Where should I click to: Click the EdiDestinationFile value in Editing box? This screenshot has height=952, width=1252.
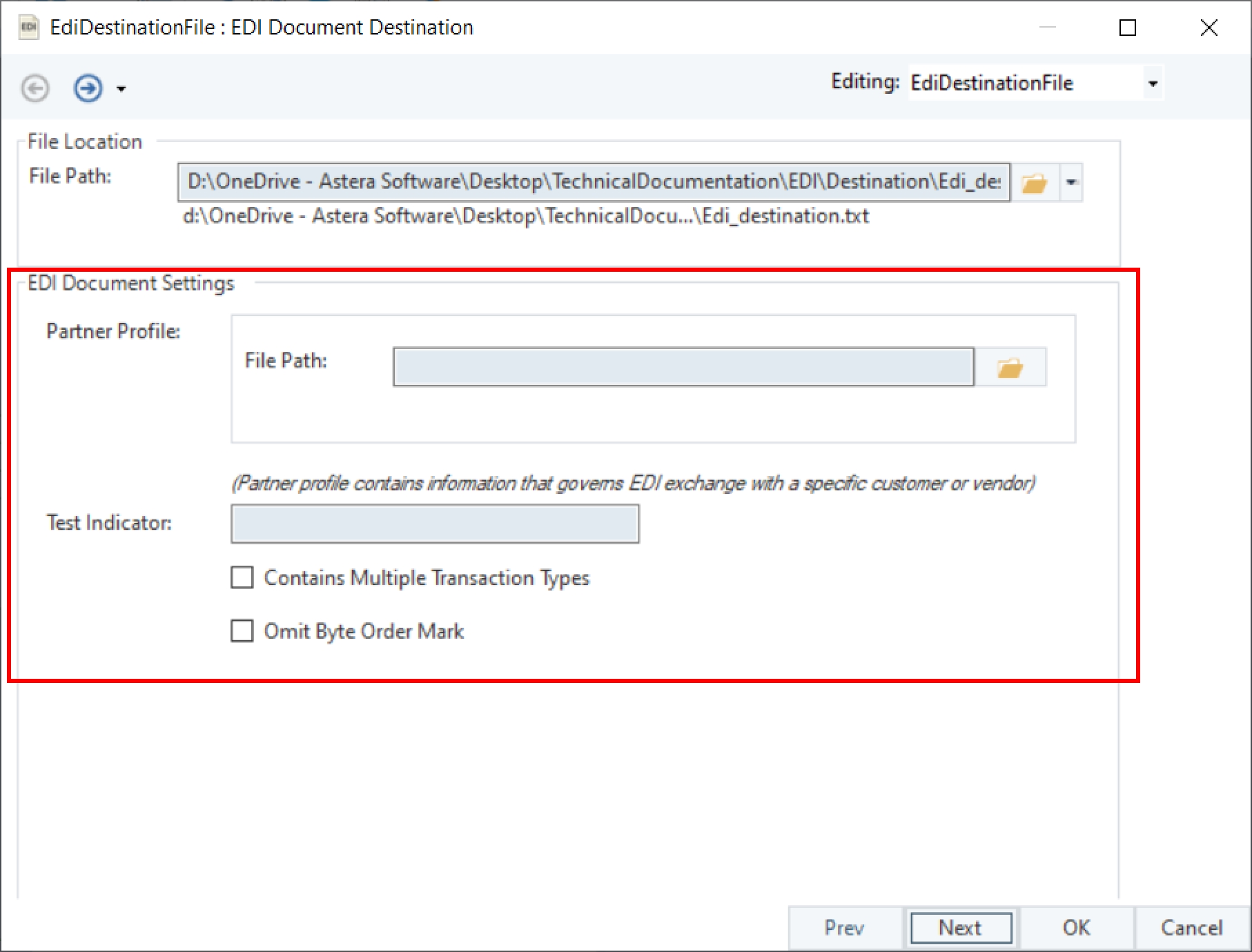click(992, 83)
